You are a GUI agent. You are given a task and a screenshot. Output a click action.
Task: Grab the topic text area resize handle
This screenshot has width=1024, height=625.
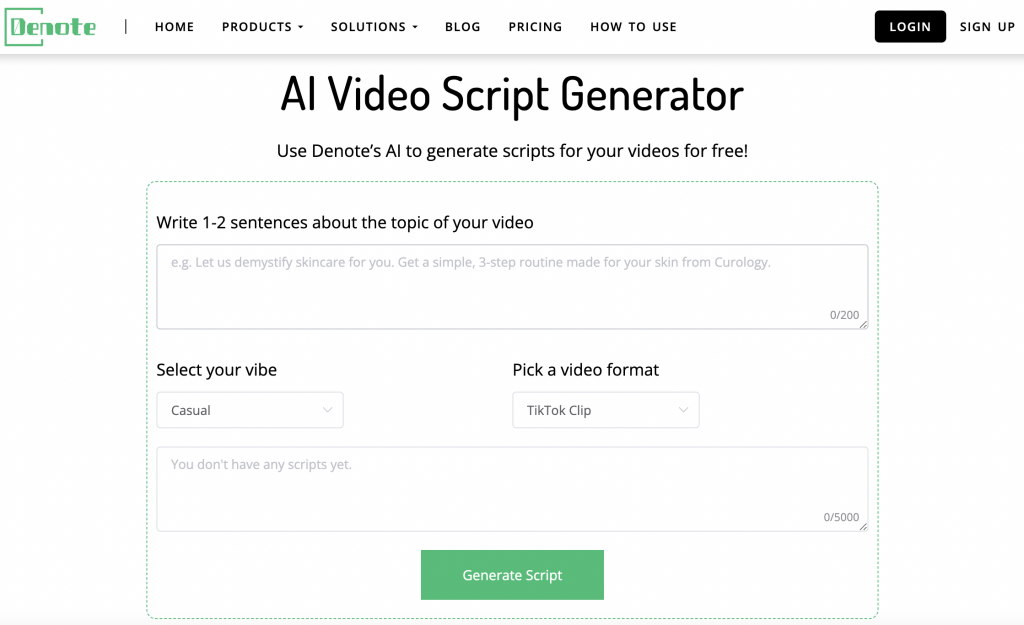[863, 324]
